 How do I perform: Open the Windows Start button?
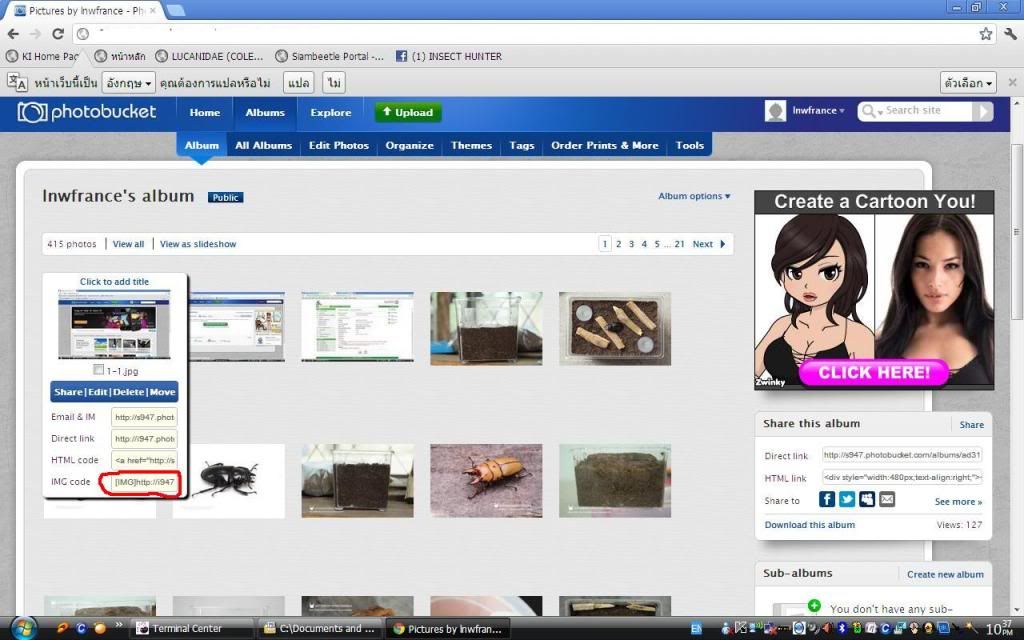[21, 627]
